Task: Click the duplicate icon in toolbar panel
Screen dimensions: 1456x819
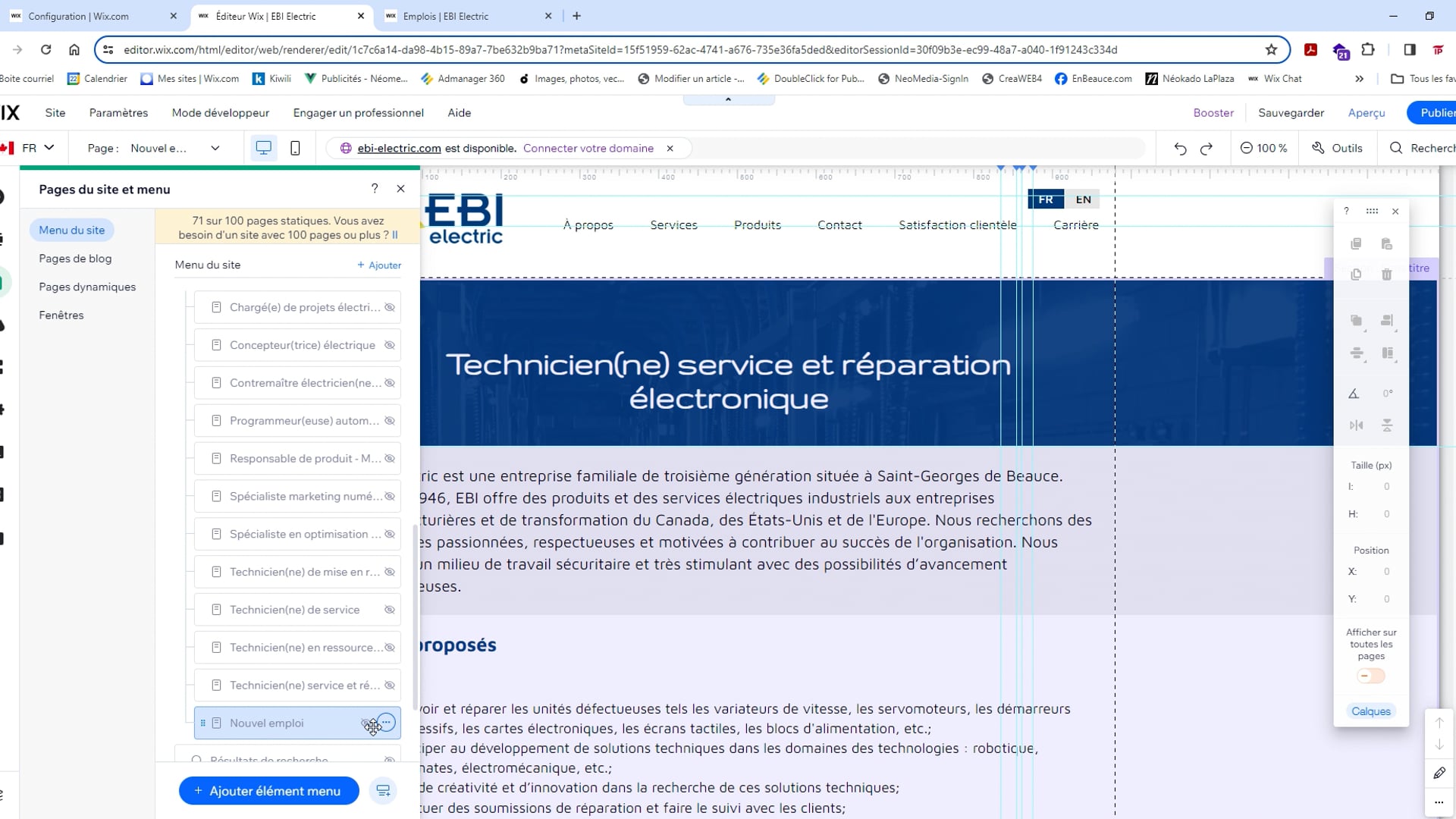Action: click(x=1356, y=275)
